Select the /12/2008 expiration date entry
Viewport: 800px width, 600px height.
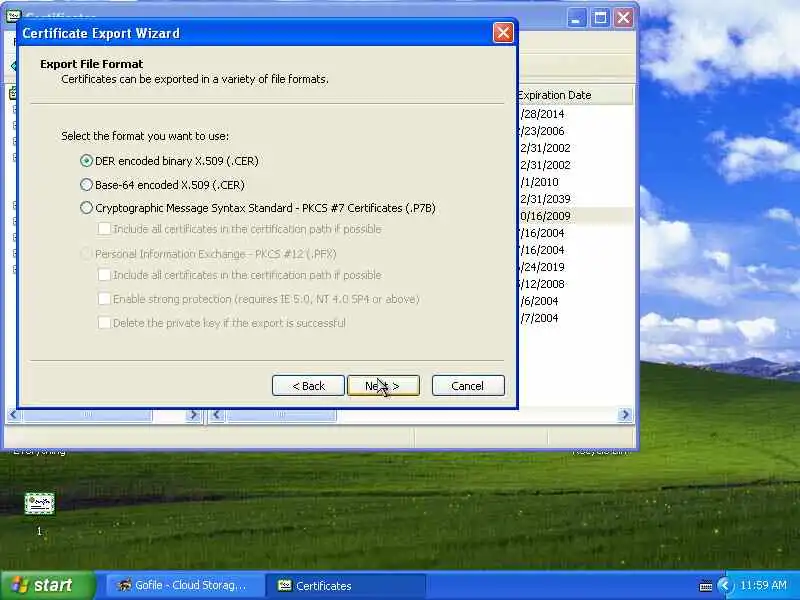tap(542, 284)
